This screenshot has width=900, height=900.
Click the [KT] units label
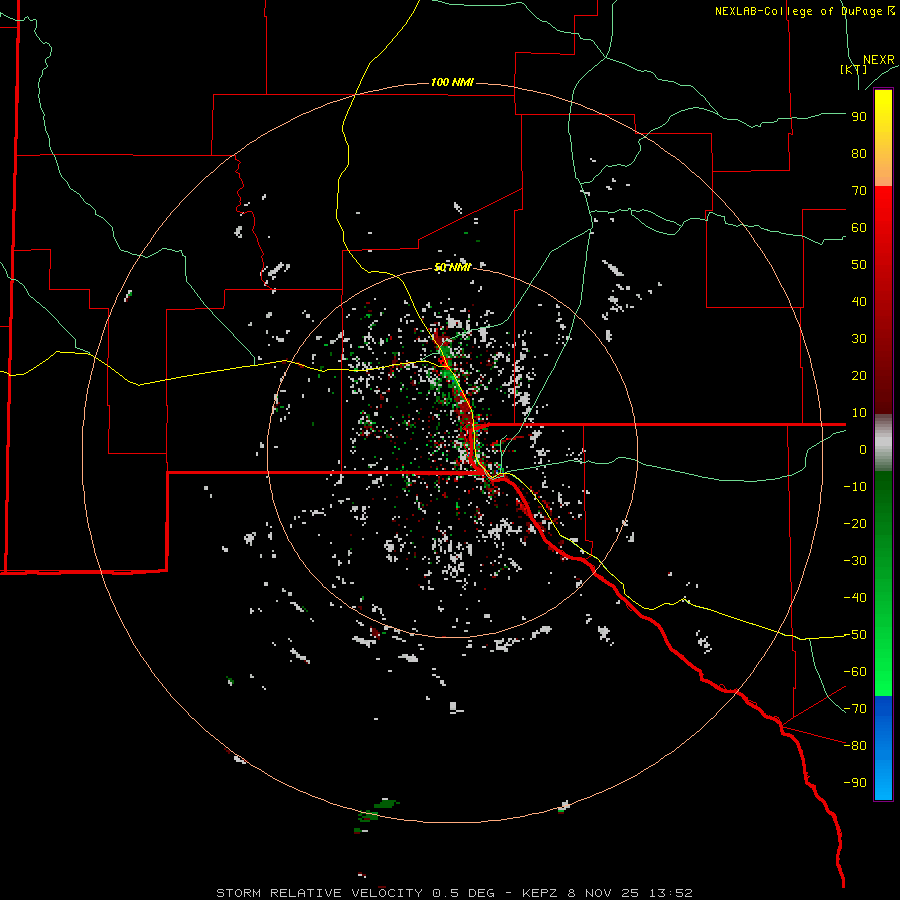pos(854,69)
